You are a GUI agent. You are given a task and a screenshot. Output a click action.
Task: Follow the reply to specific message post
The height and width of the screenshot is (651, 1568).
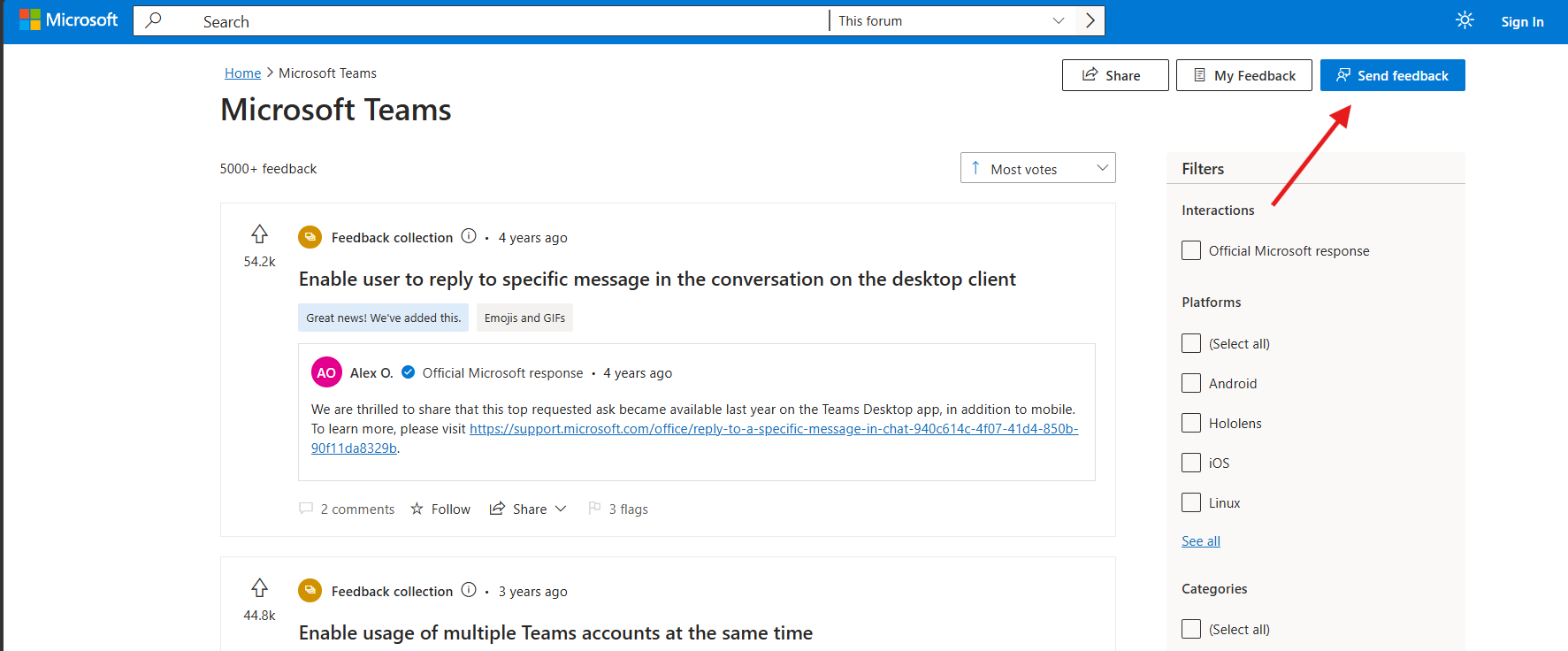coord(440,509)
